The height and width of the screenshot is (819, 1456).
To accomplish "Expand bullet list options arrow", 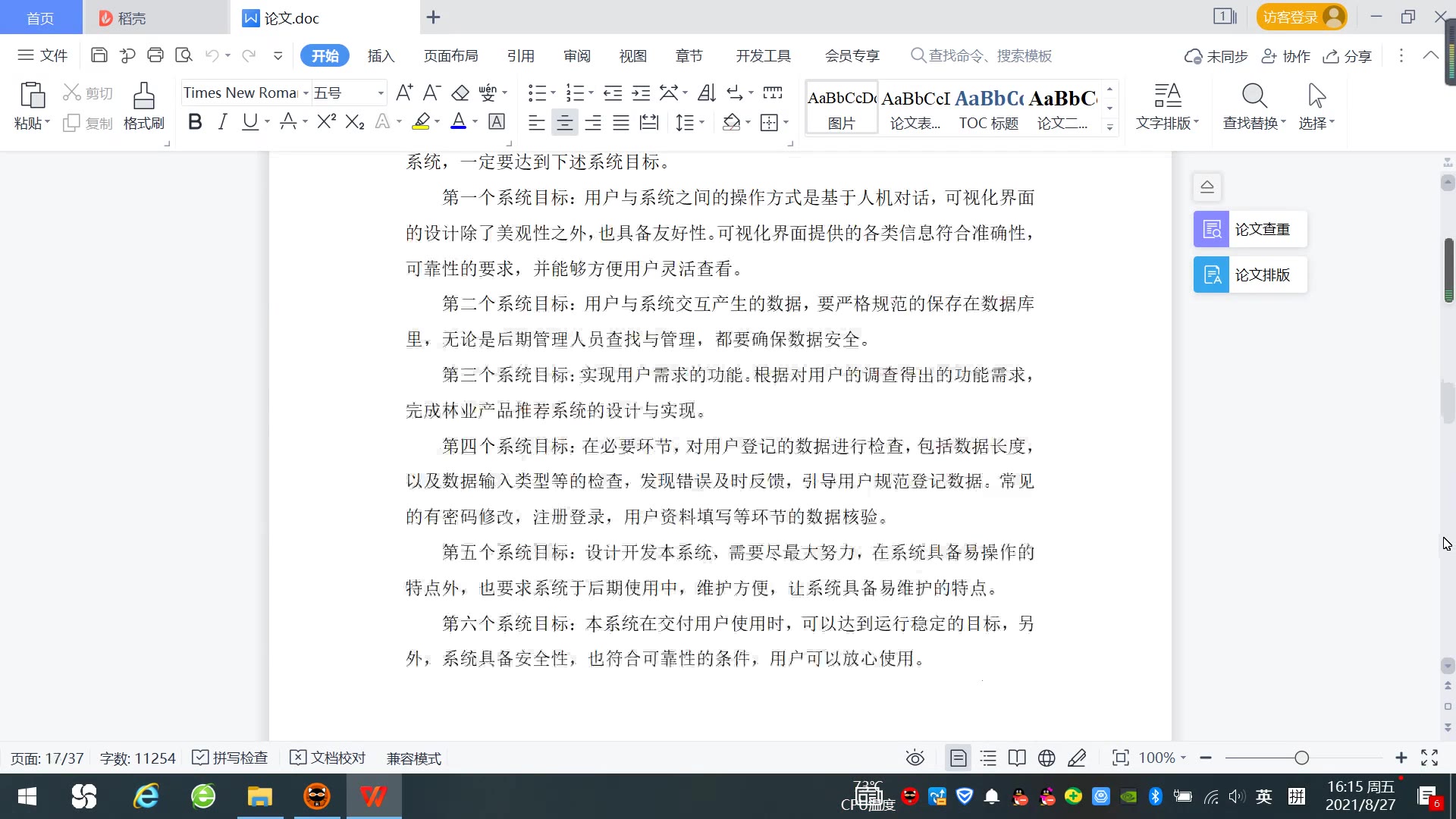I will coord(553,93).
